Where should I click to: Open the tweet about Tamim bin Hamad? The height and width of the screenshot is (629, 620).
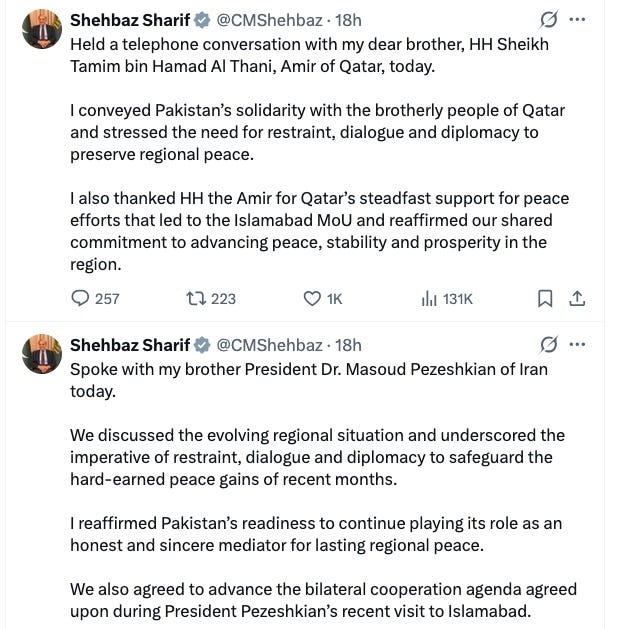pyautogui.click(x=320, y=154)
